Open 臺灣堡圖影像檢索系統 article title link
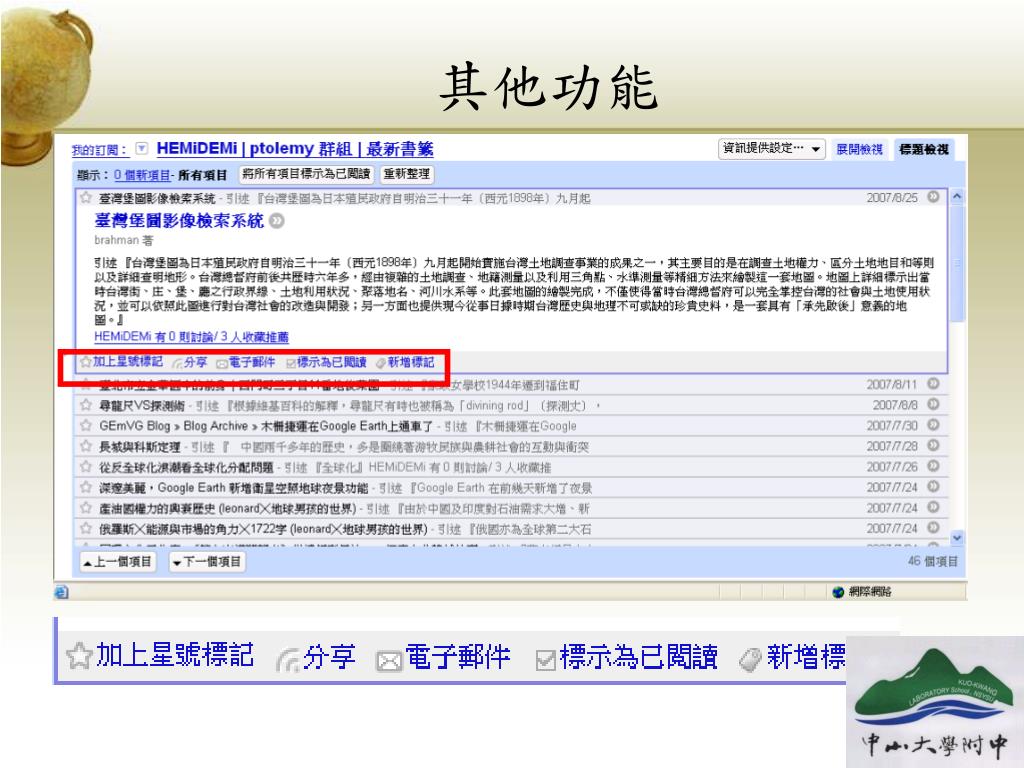 coord(179,221)
